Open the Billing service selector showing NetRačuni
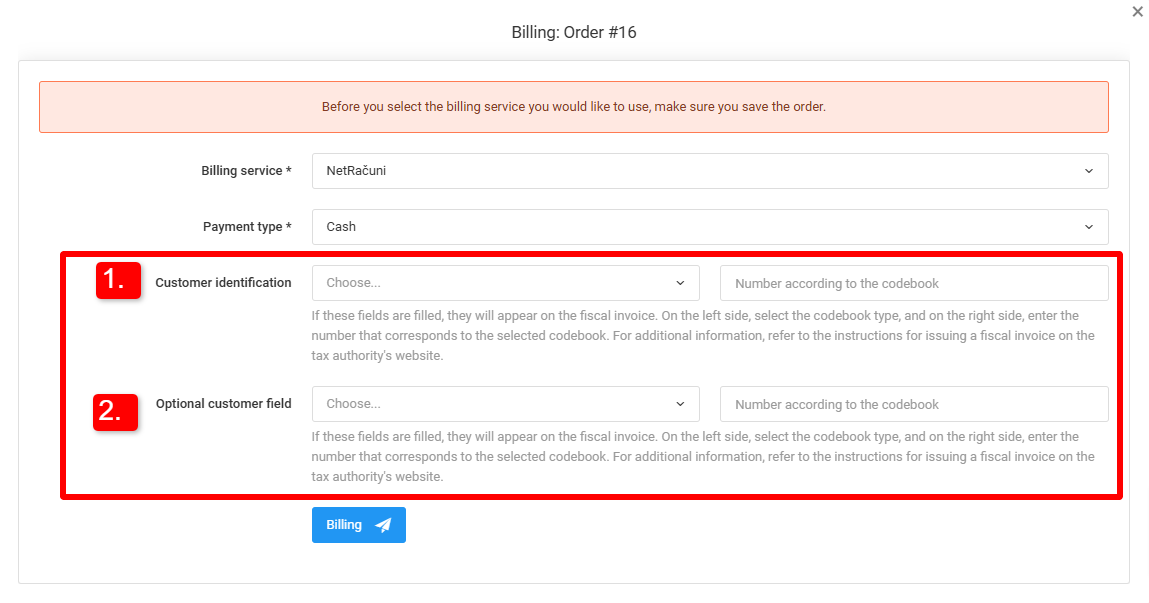Viewport: 1149px width, 603px height. coord(700,170)
